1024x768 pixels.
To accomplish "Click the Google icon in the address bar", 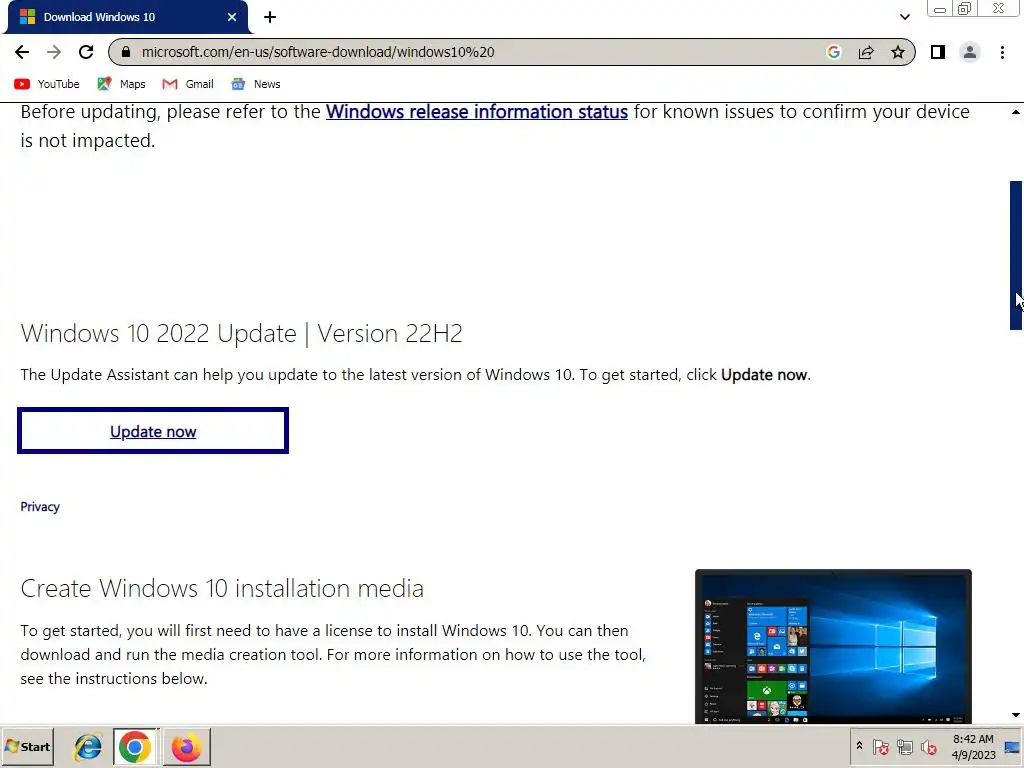I will pos(833,52).
